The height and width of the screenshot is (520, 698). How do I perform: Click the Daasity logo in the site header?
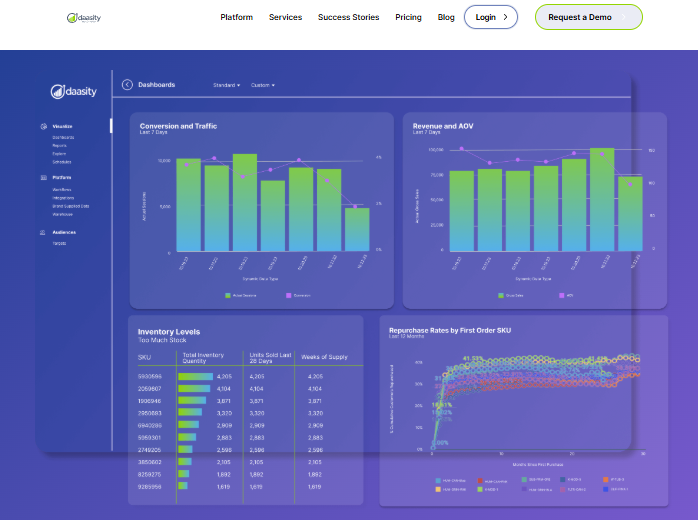(x=84, y=18)
